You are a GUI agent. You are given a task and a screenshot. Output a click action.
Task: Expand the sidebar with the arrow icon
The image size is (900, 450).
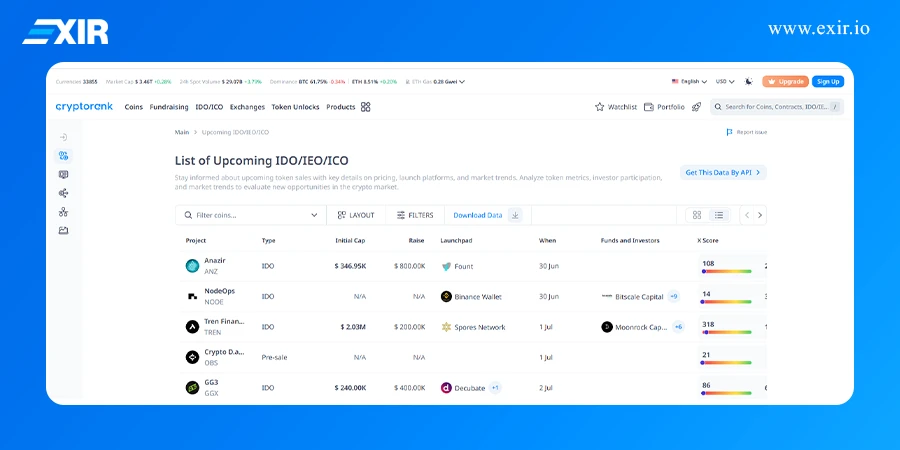pyautogui.click(x=63, y=136)
